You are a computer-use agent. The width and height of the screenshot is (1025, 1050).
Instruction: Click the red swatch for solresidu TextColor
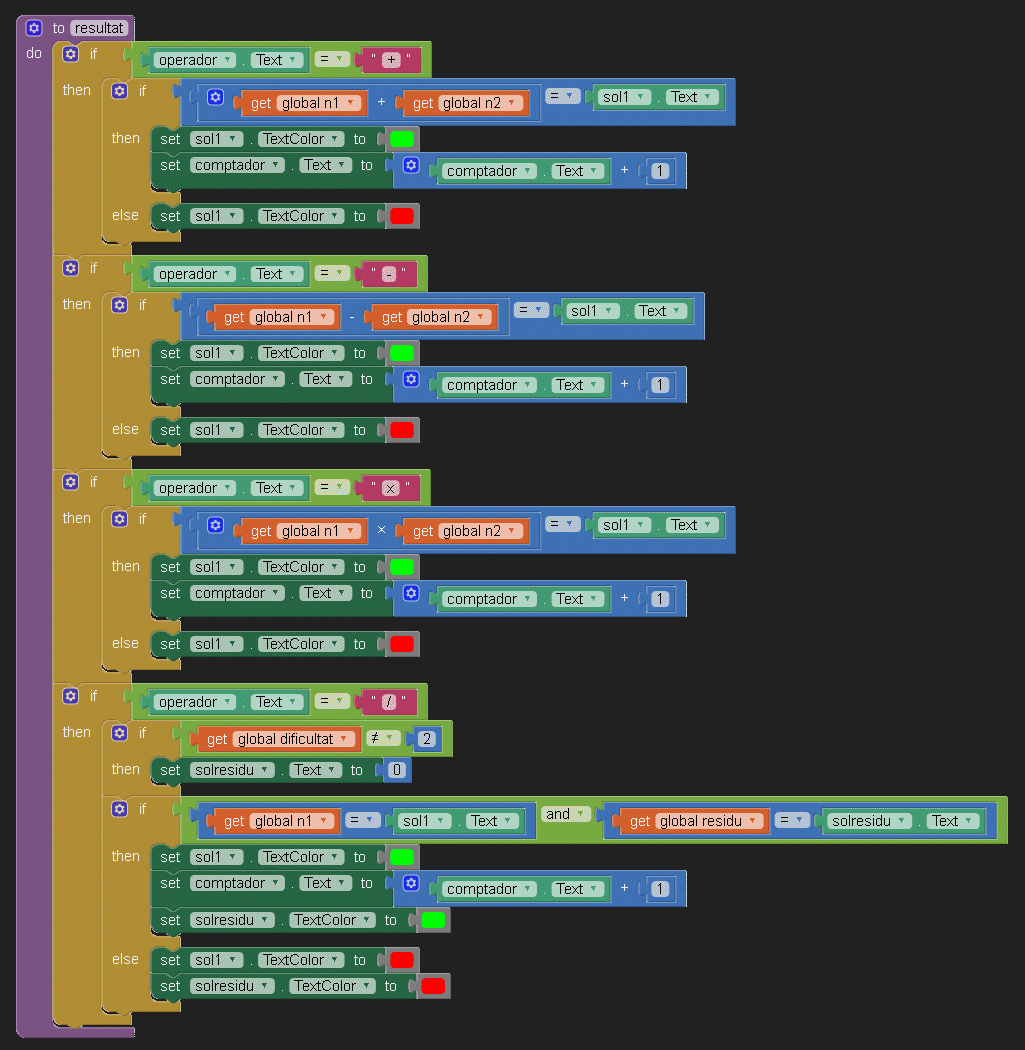(x=433, y=986)
